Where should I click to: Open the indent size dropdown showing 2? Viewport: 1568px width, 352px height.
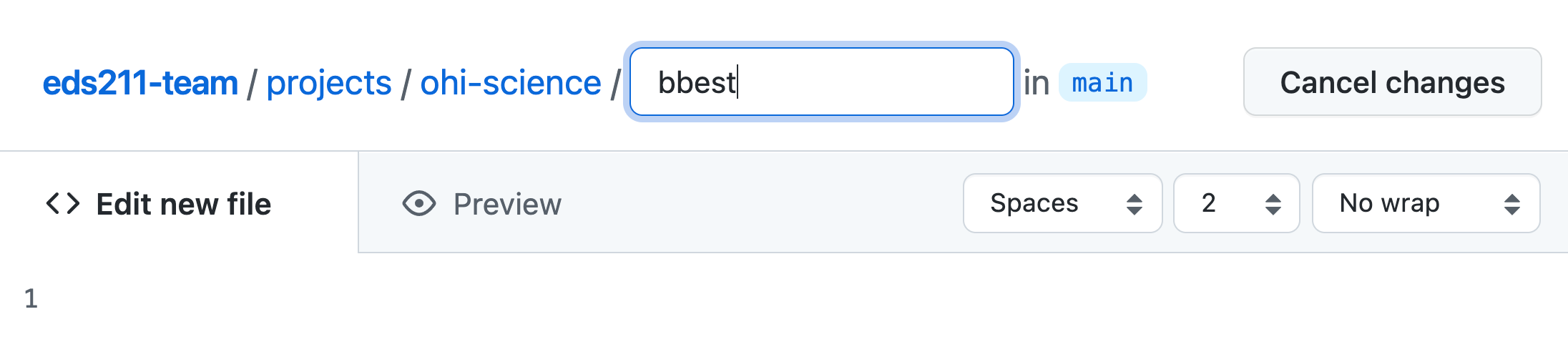(x=1237, y=203)
